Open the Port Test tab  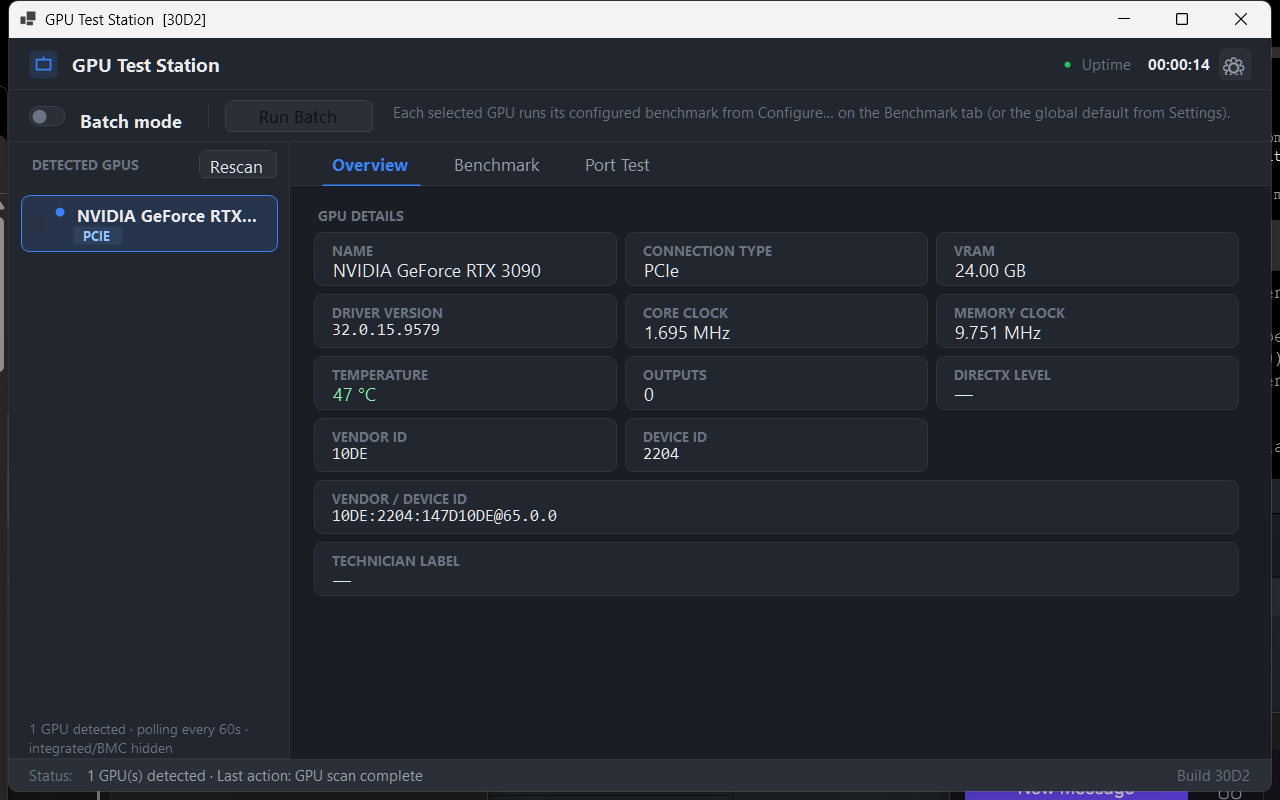pos(617,165)
